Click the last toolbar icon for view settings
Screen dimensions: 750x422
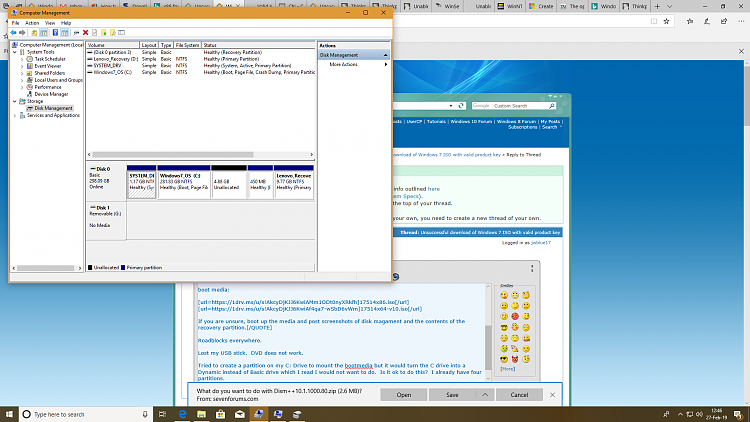[x=121, y=33]
